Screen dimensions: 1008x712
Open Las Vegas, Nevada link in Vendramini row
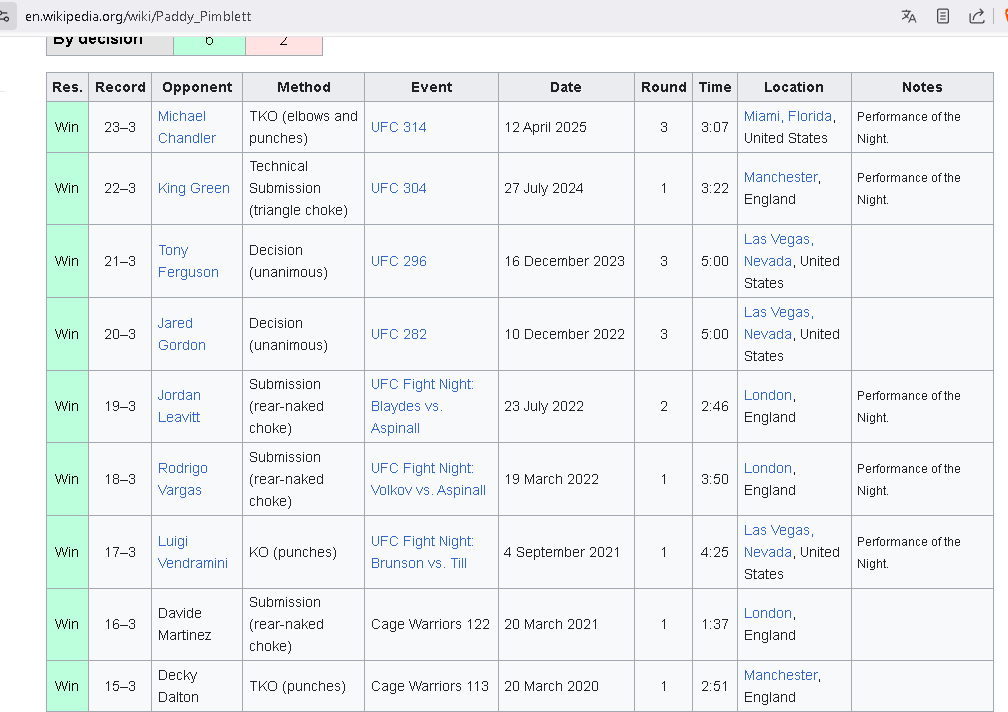778,541
